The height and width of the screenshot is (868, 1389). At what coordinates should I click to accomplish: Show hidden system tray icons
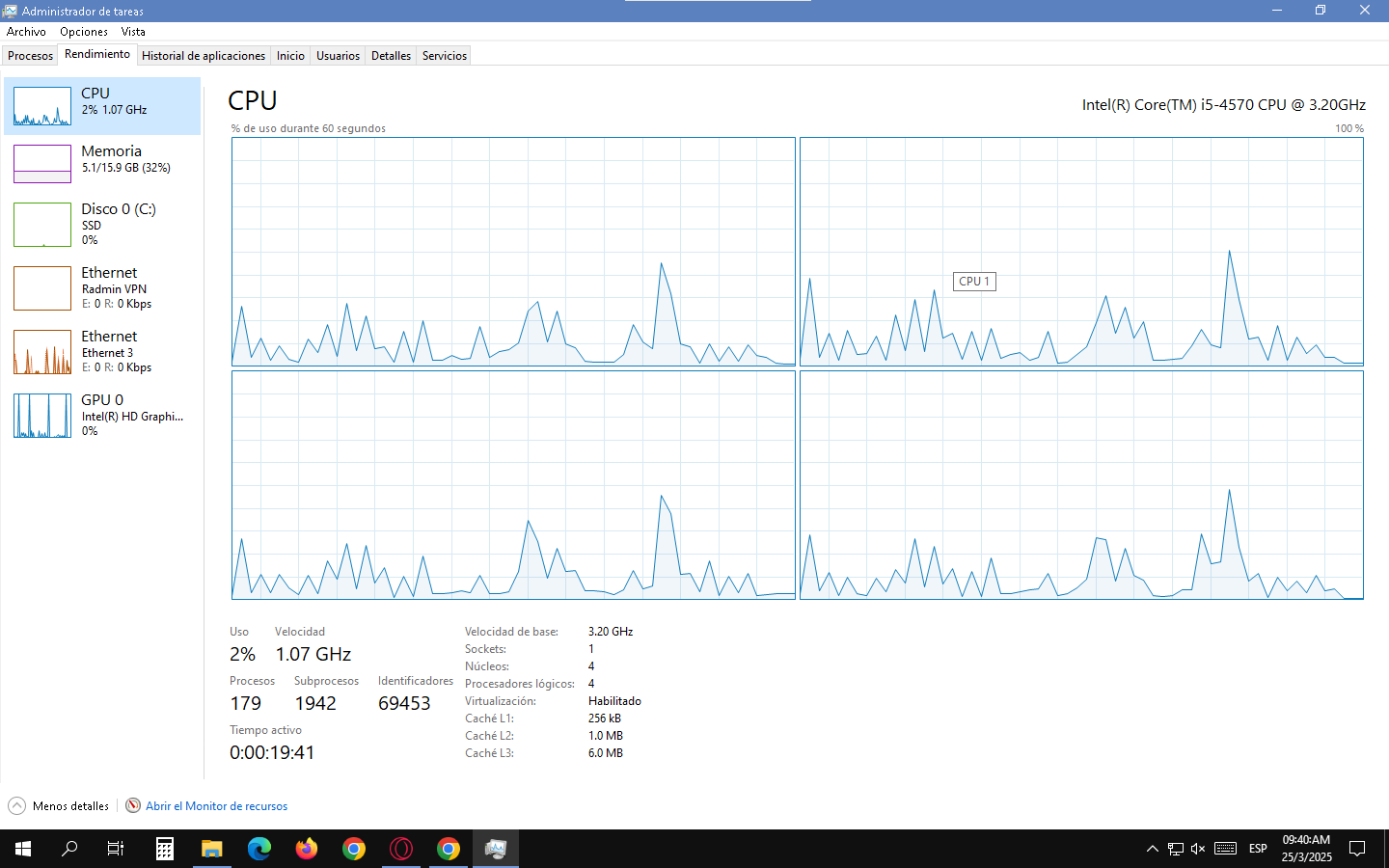pyautogui.click(x=1152, y=849)
